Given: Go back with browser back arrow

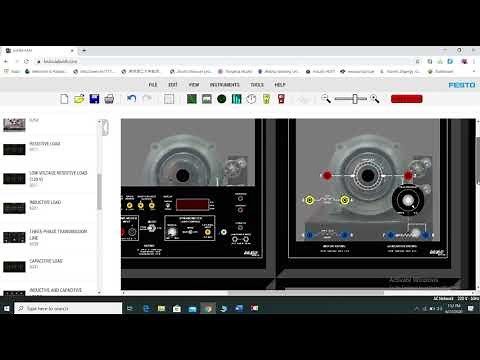Looking at the screenshot, I should pyautogui.click(x=6, y=61).
